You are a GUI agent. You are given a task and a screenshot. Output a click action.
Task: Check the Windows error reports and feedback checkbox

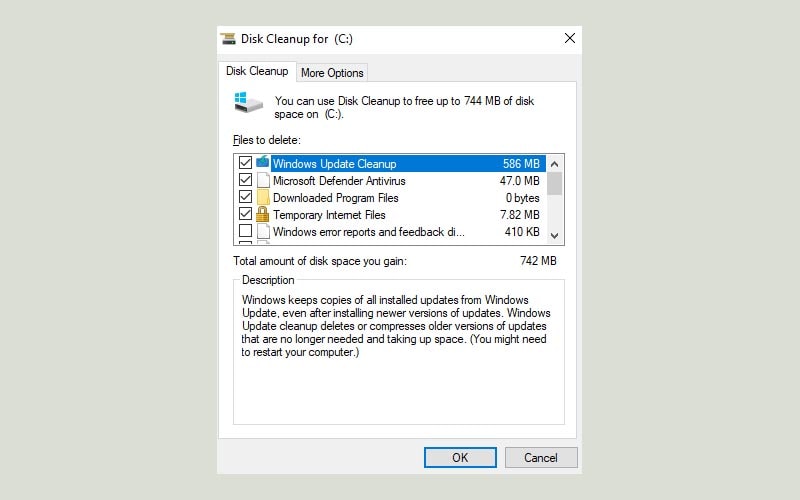point(245,231)
